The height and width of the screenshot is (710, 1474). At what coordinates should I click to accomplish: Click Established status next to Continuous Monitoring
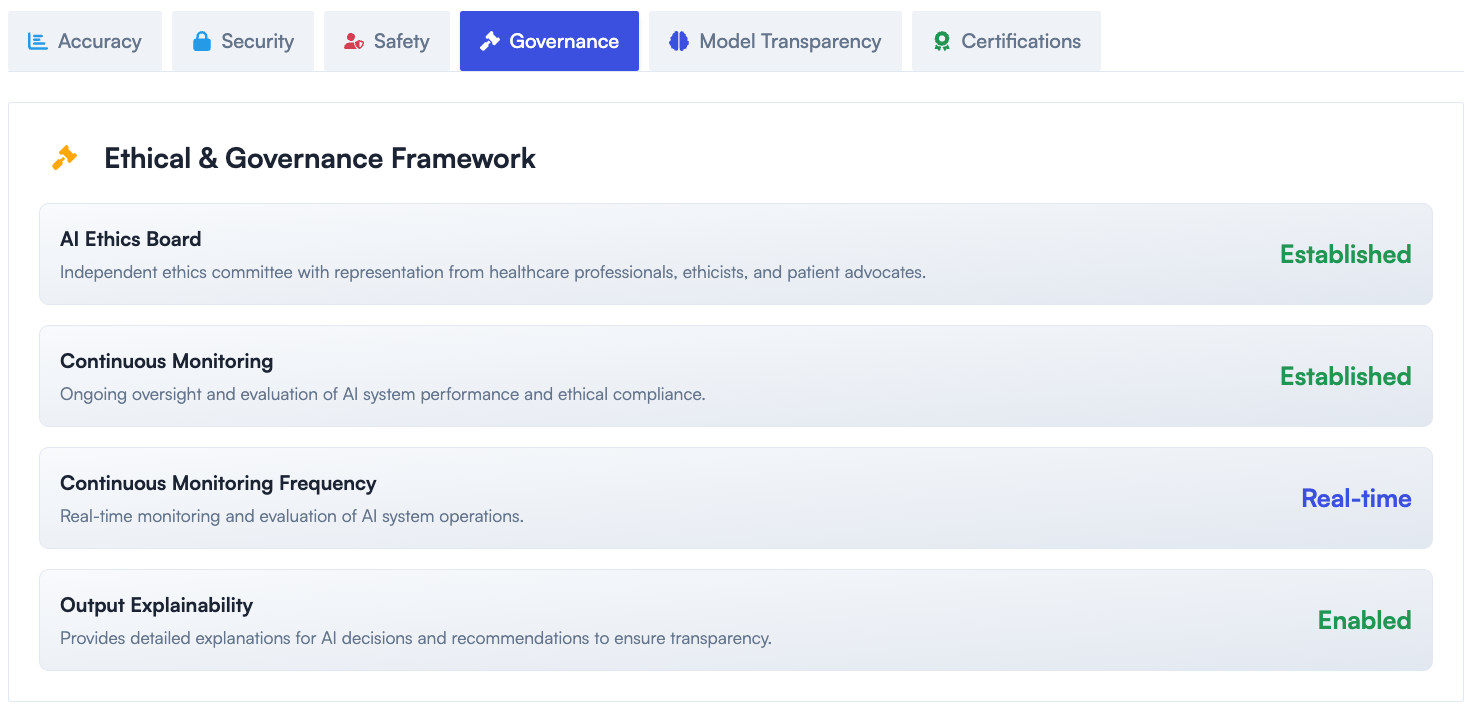[x=1345, y=376]
